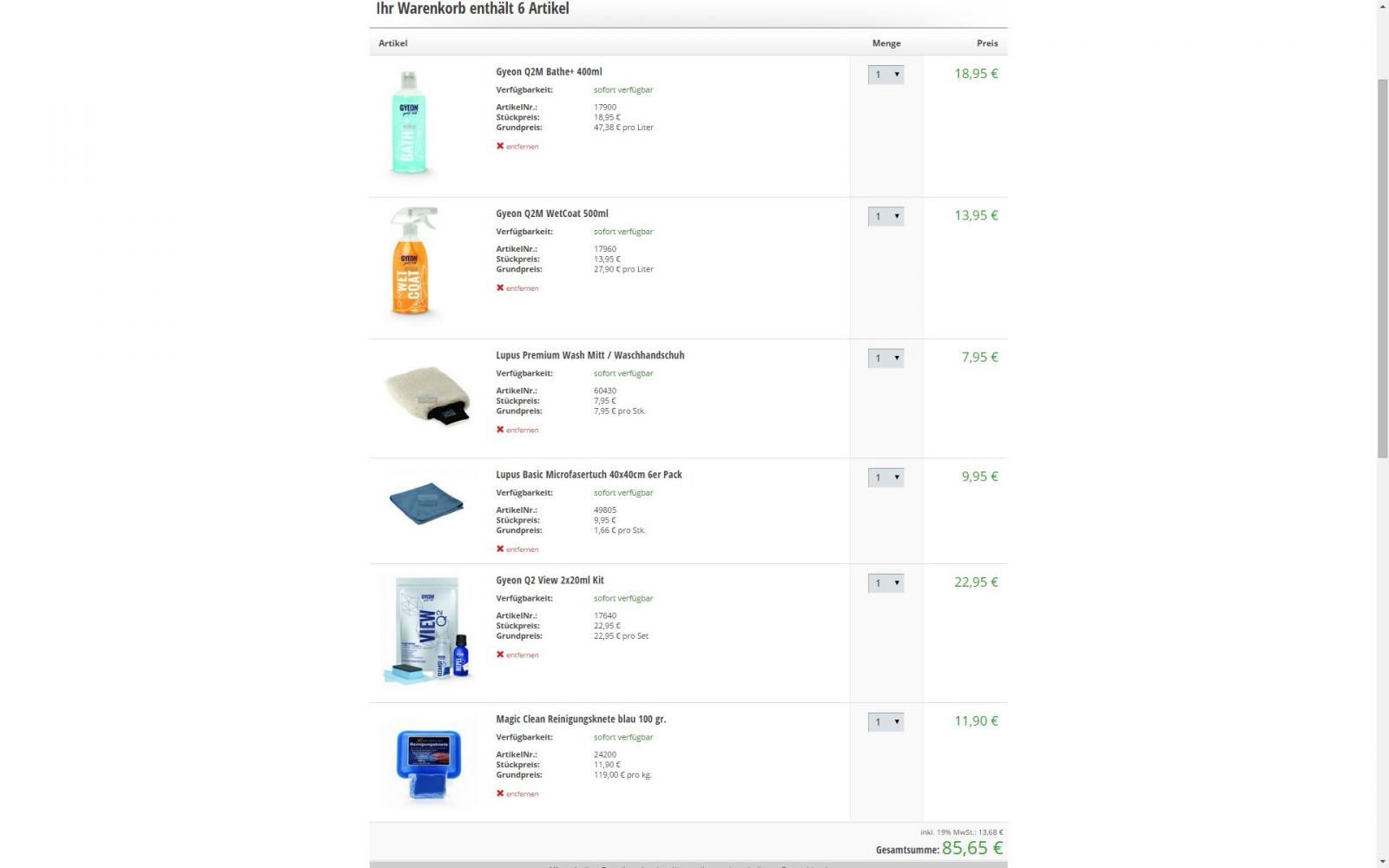This screenshot has width=1389, height=868.
Task: Remove Gyeon Q2 View Kit via red X
Action: click(517, 654)
